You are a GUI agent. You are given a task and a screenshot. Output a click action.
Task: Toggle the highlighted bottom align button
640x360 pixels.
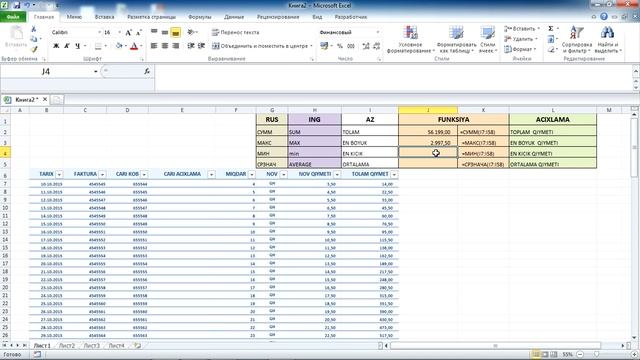(x=176, y=33)
